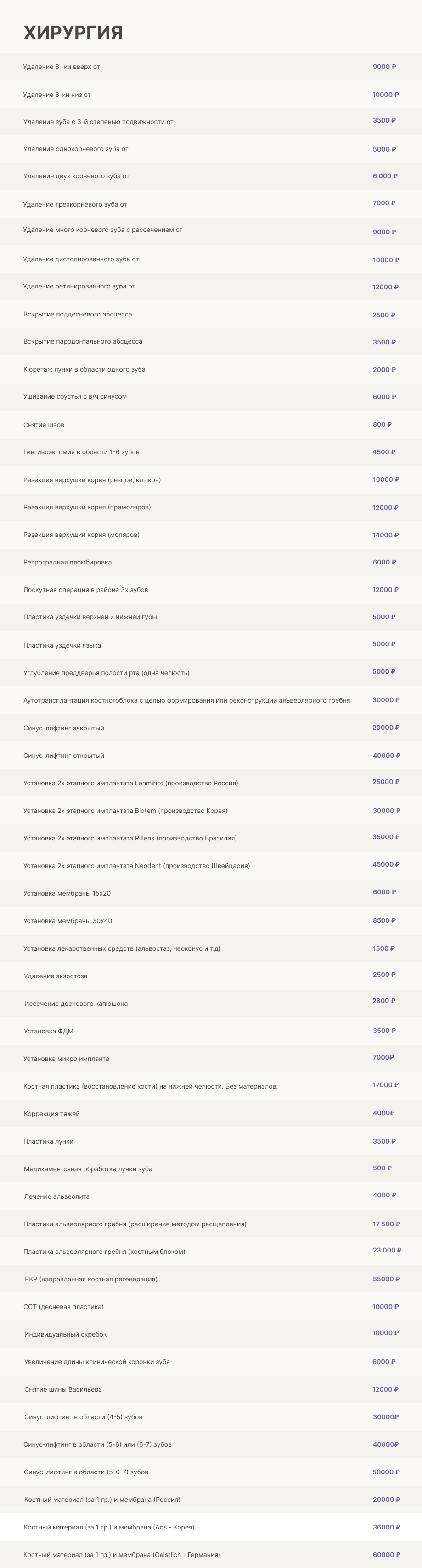Click the Neodent implant installation service
The width and height of the screenshot is (422, 1568).
136,866
